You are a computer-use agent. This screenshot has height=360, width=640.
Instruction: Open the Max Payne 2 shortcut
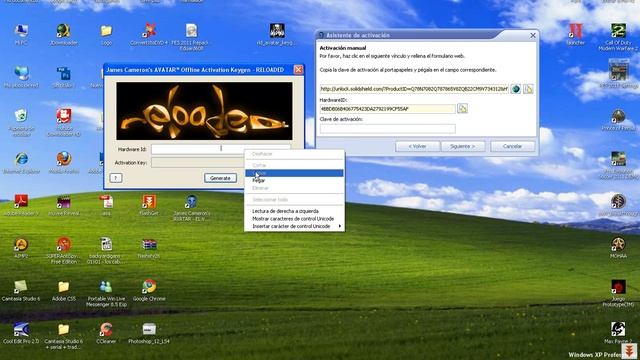pyautogui.click(x=618, y=333)
